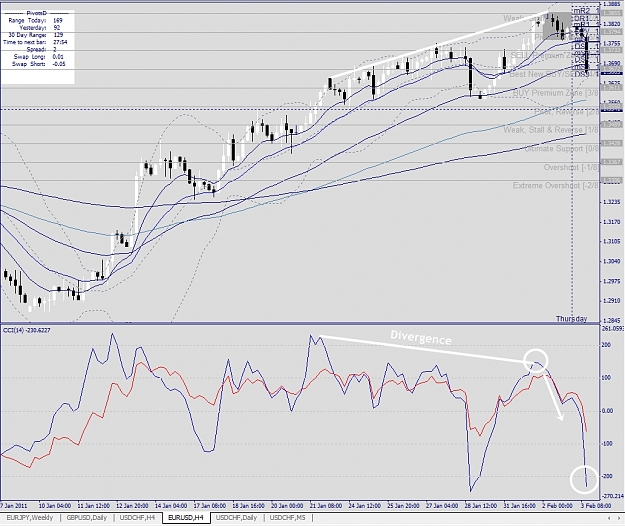Click the left tab-scroll arrow
The image size is (625, 526).
coord(609,518)
